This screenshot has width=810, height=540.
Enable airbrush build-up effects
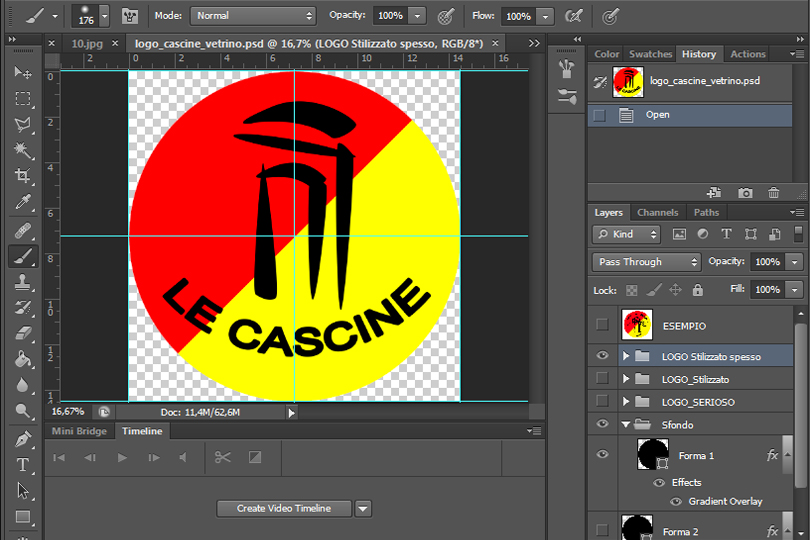tap(572, 17)
